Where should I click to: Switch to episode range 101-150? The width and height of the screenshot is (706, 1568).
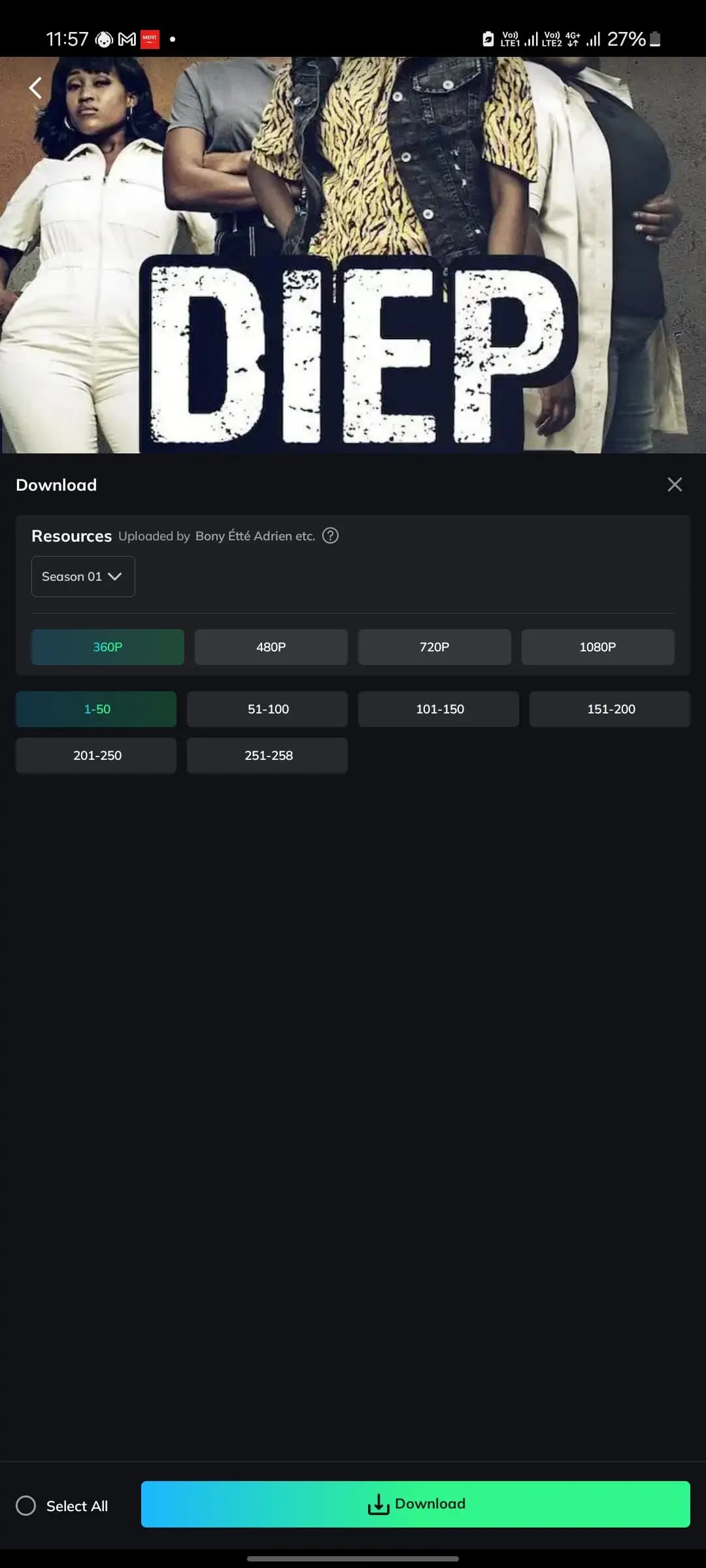click(x=439, y=709)
